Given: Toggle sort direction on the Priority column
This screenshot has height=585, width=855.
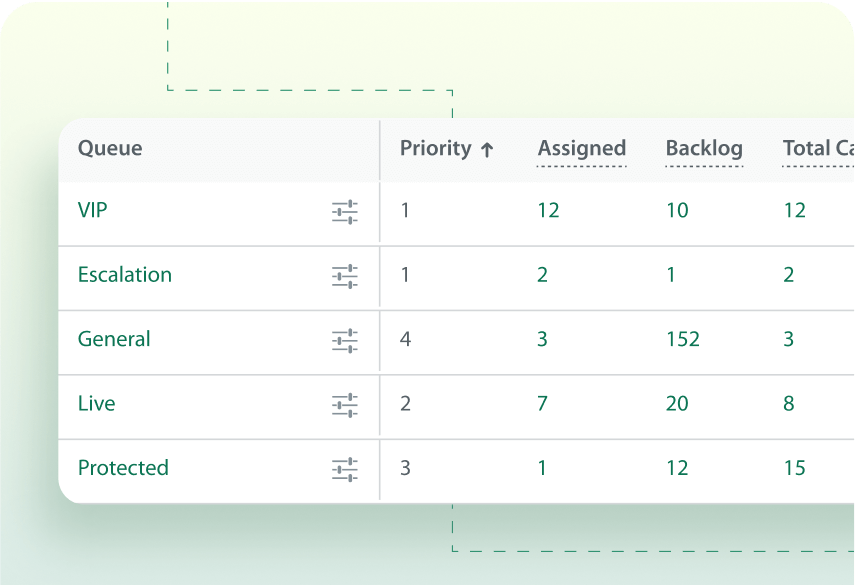Looking at the screenshot, I should click(x=488, y=148).
